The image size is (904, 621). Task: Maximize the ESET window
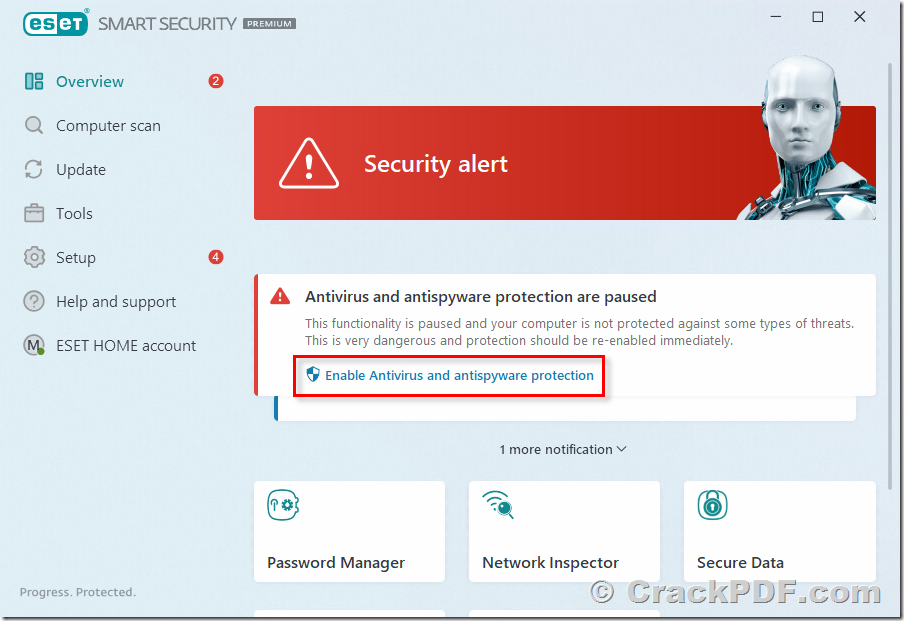pos(818,17)
